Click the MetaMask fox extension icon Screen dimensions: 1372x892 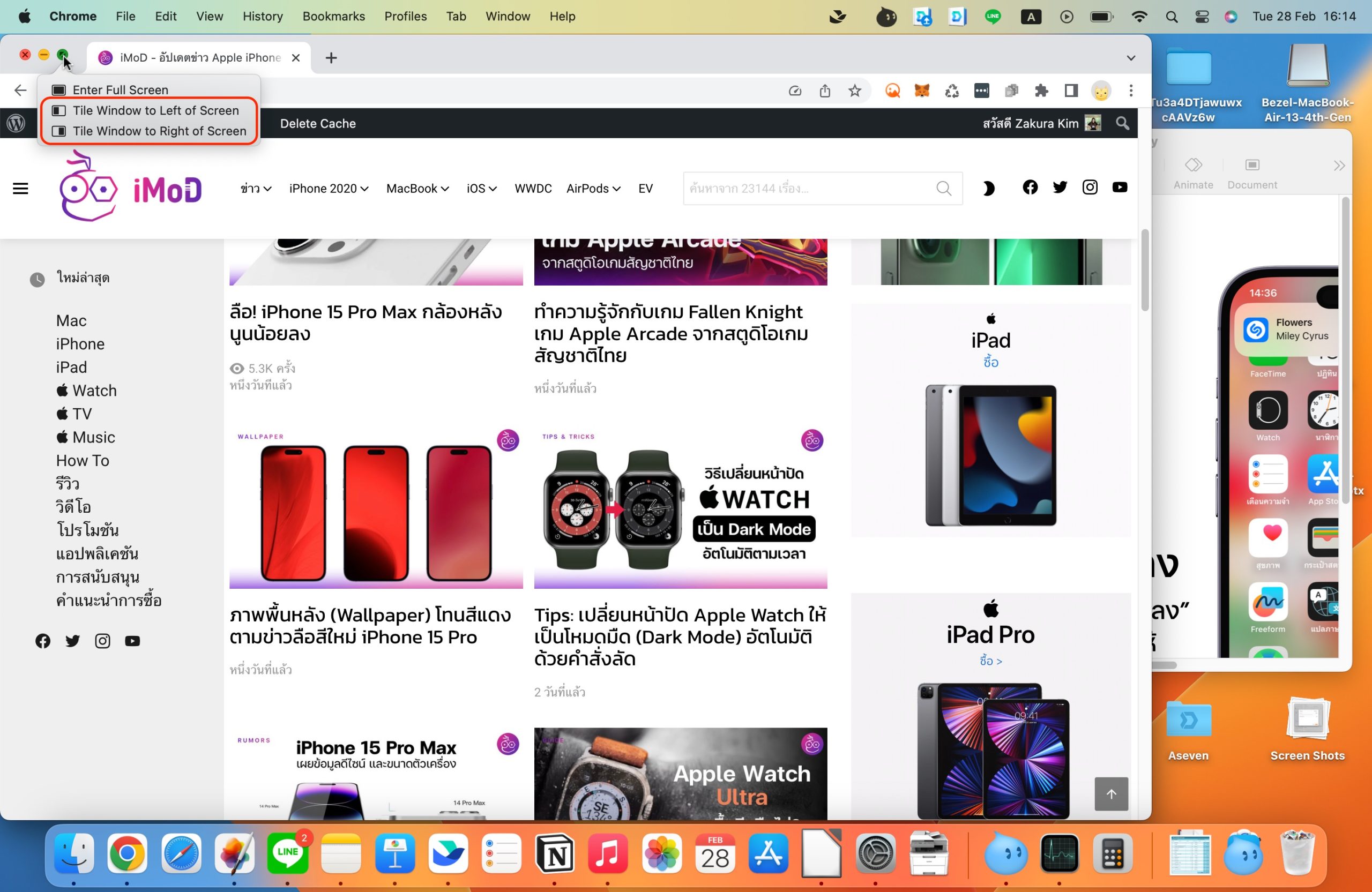(x=922, y=91)
